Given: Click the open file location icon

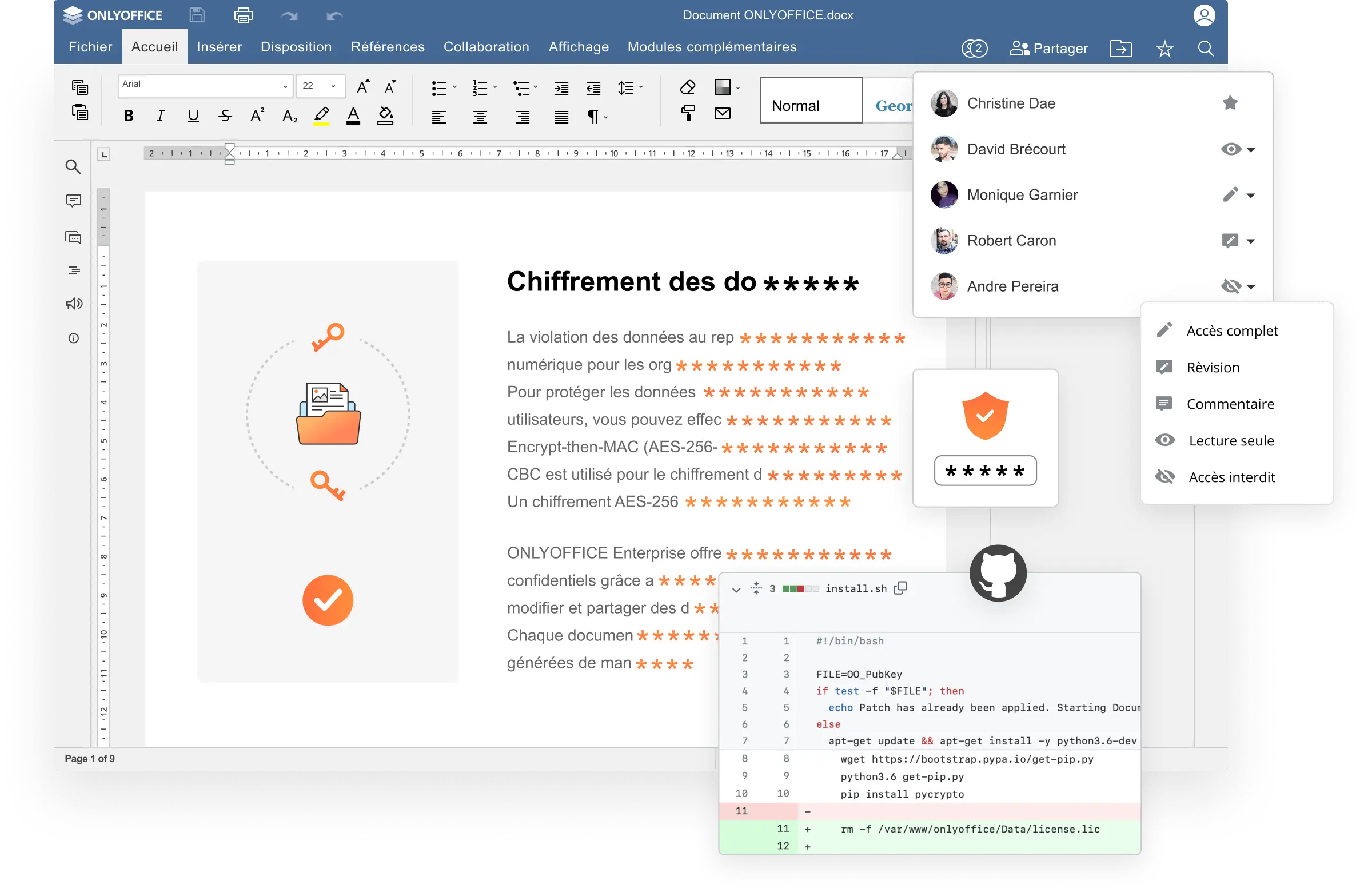Looking at the screenshot, I should [x=1120, y=49].
